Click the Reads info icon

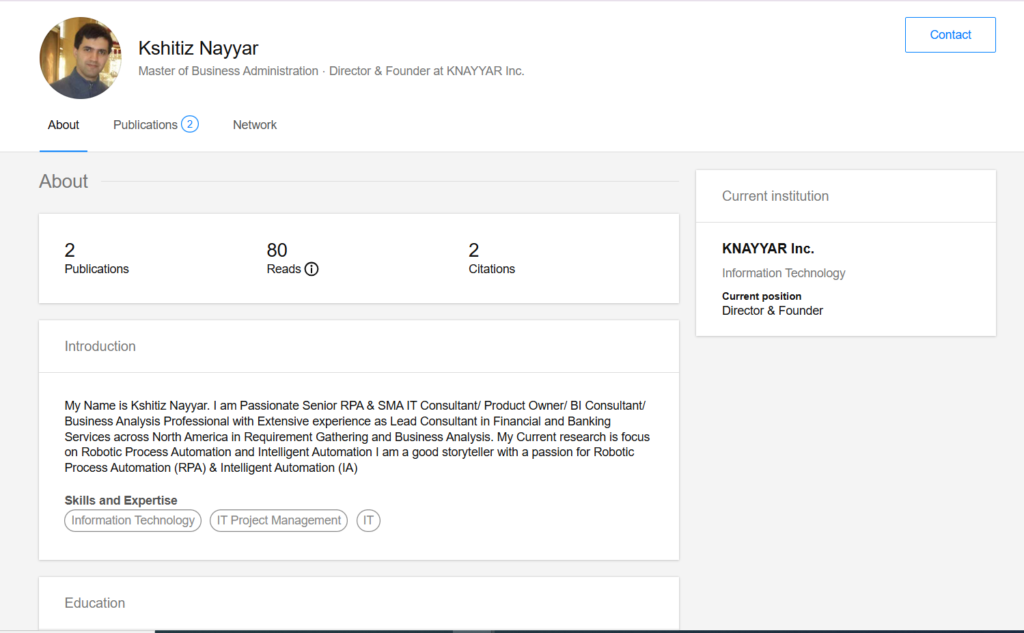click(311, 269)
